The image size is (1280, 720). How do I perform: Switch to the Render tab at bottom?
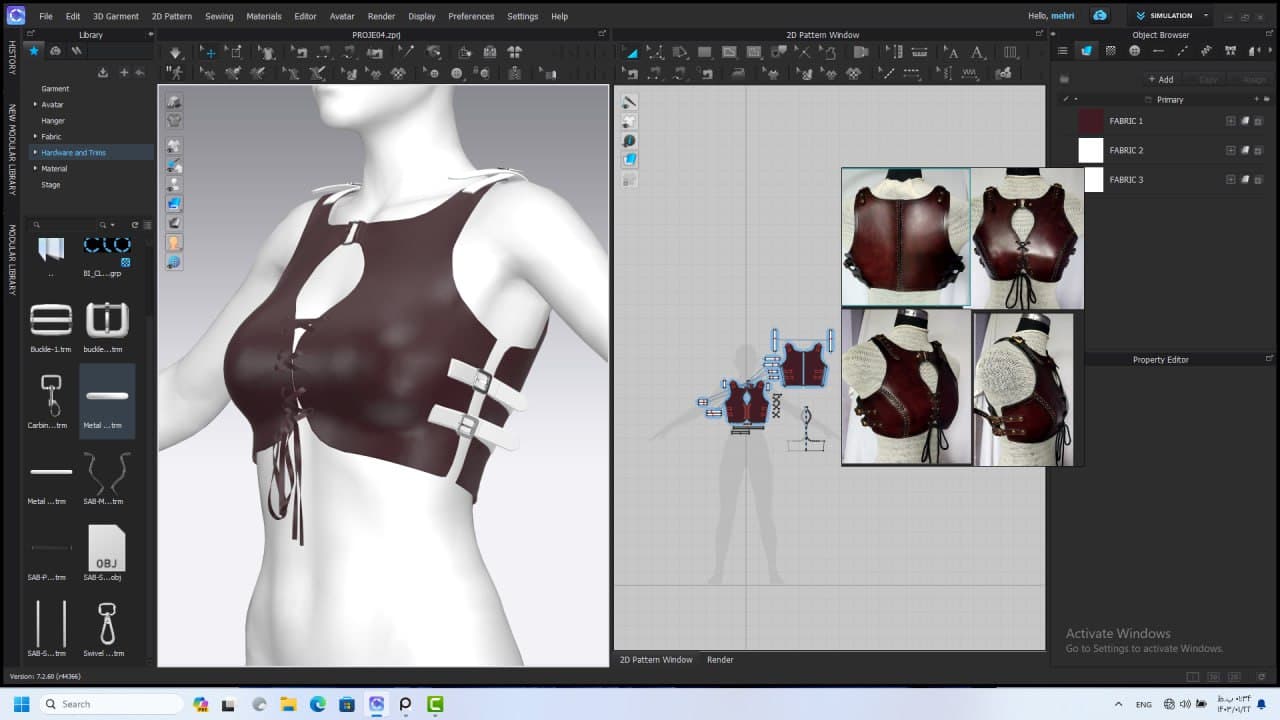coord(720,660)
